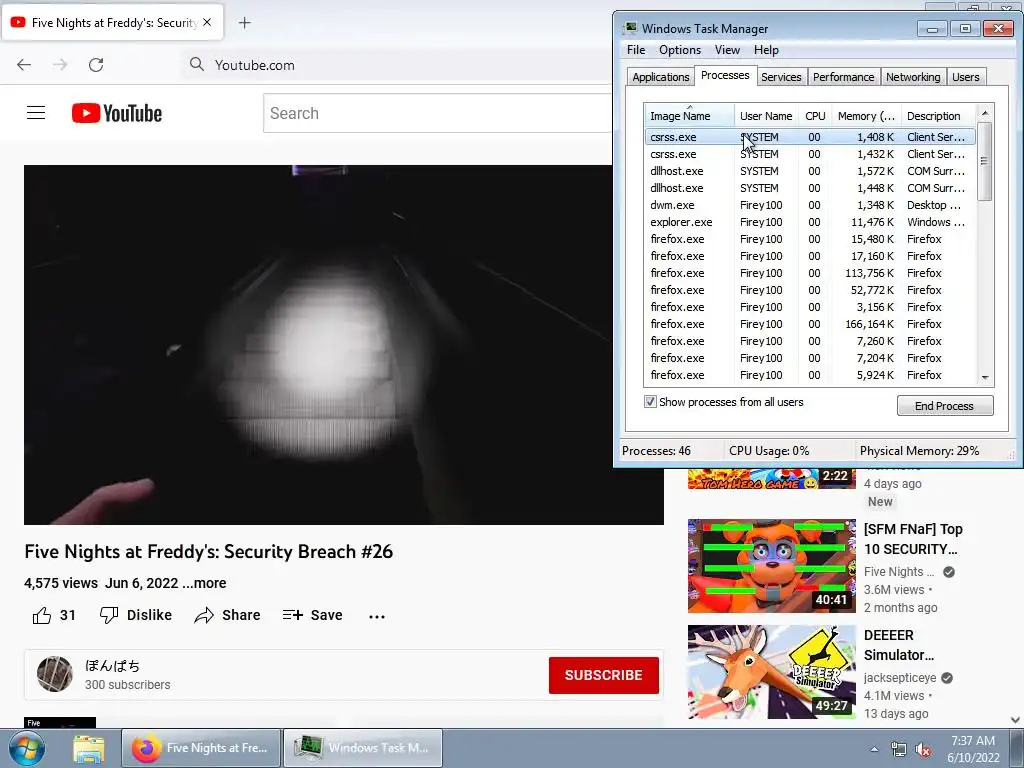This screenshot has height=768, width=1024.
Task: Open the three-dot more actions menu
Action: (x=377, y=616)
